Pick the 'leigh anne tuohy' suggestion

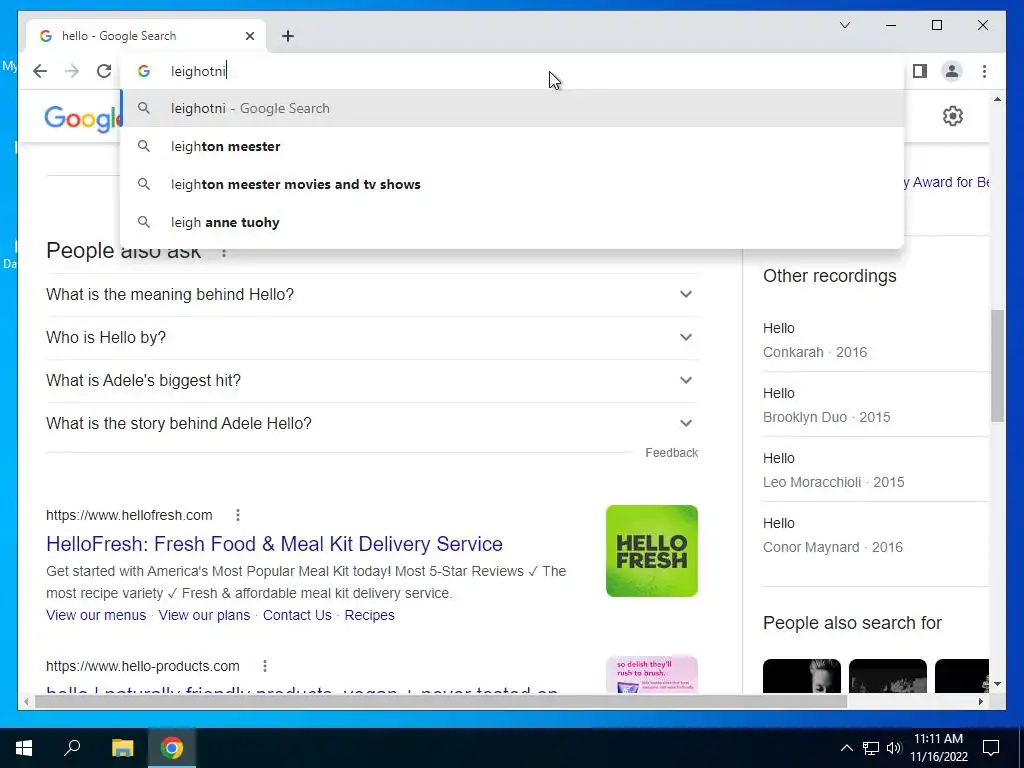pos(512,222)
